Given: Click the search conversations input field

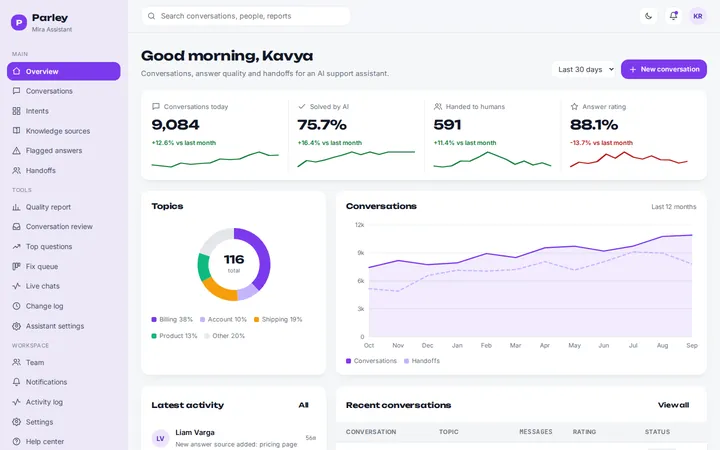Looking at the screenshot, I should pos(246,16).
